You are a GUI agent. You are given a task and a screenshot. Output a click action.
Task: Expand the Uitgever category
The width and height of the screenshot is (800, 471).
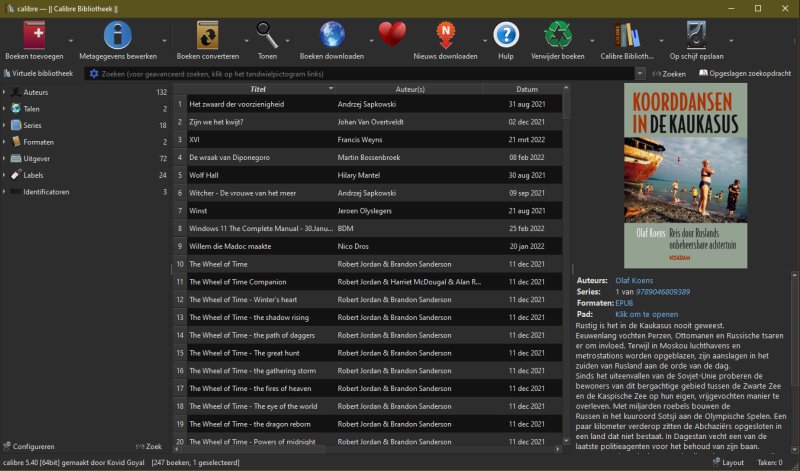pos(5,158)
